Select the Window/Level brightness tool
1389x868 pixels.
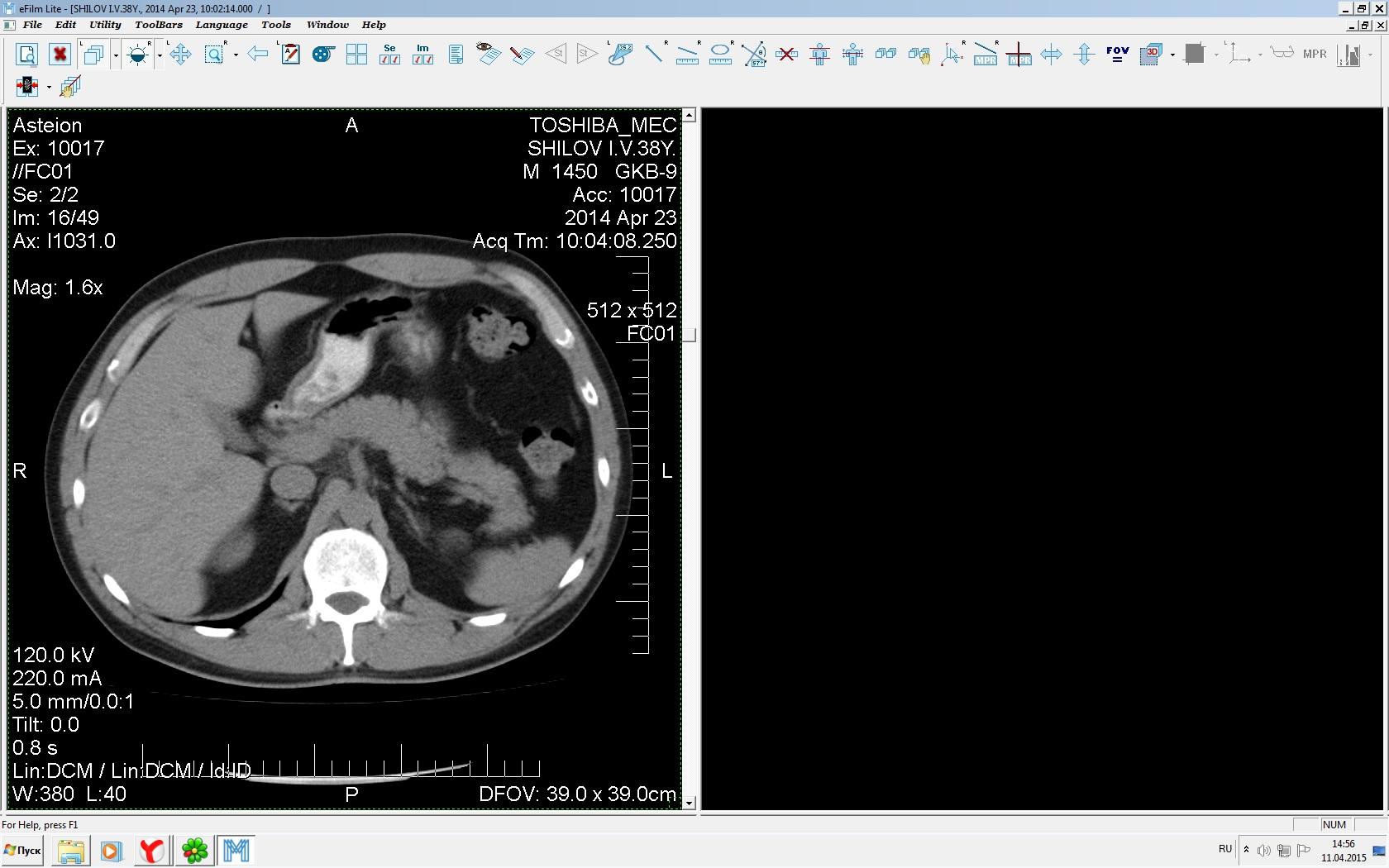click(x=138, y=55)
